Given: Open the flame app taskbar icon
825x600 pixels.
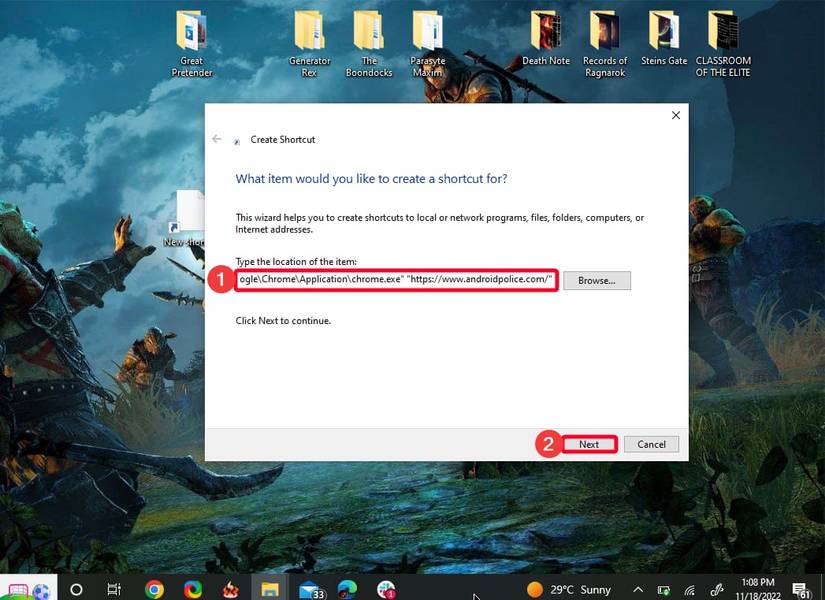Looking at the screenshot, I should click(230, 589).
